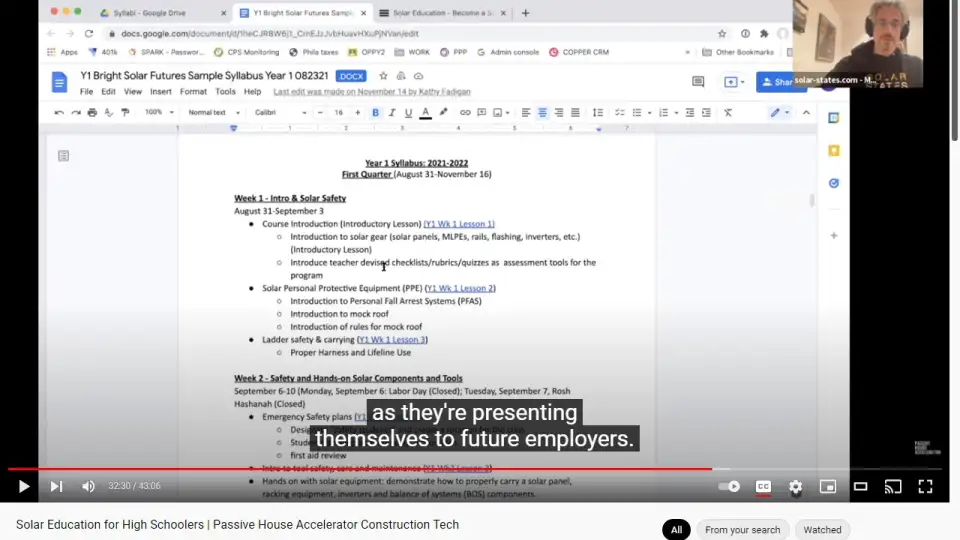Screen dimensions: 960x540
Task: Skip to the next video
Action: tap(56, 487)
